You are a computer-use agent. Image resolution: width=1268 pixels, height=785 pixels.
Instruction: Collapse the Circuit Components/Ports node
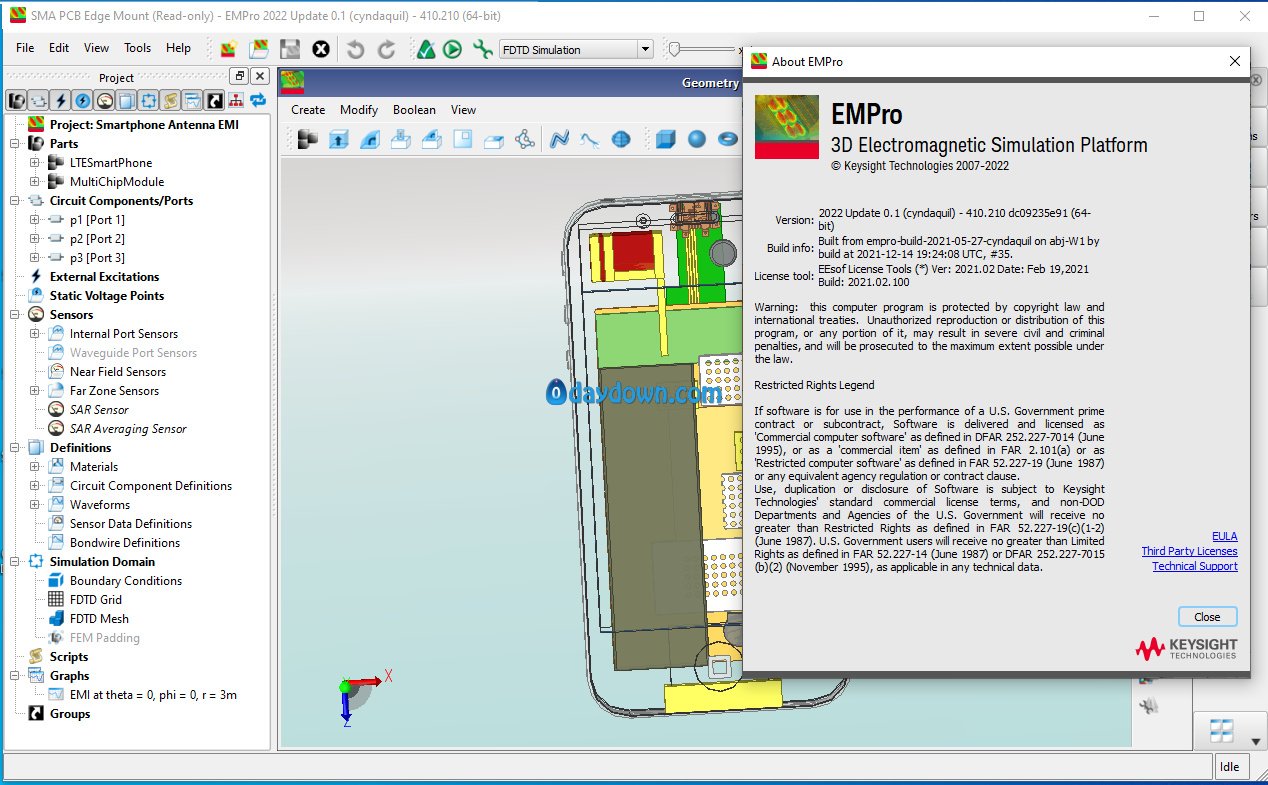[x=15, y=201]
